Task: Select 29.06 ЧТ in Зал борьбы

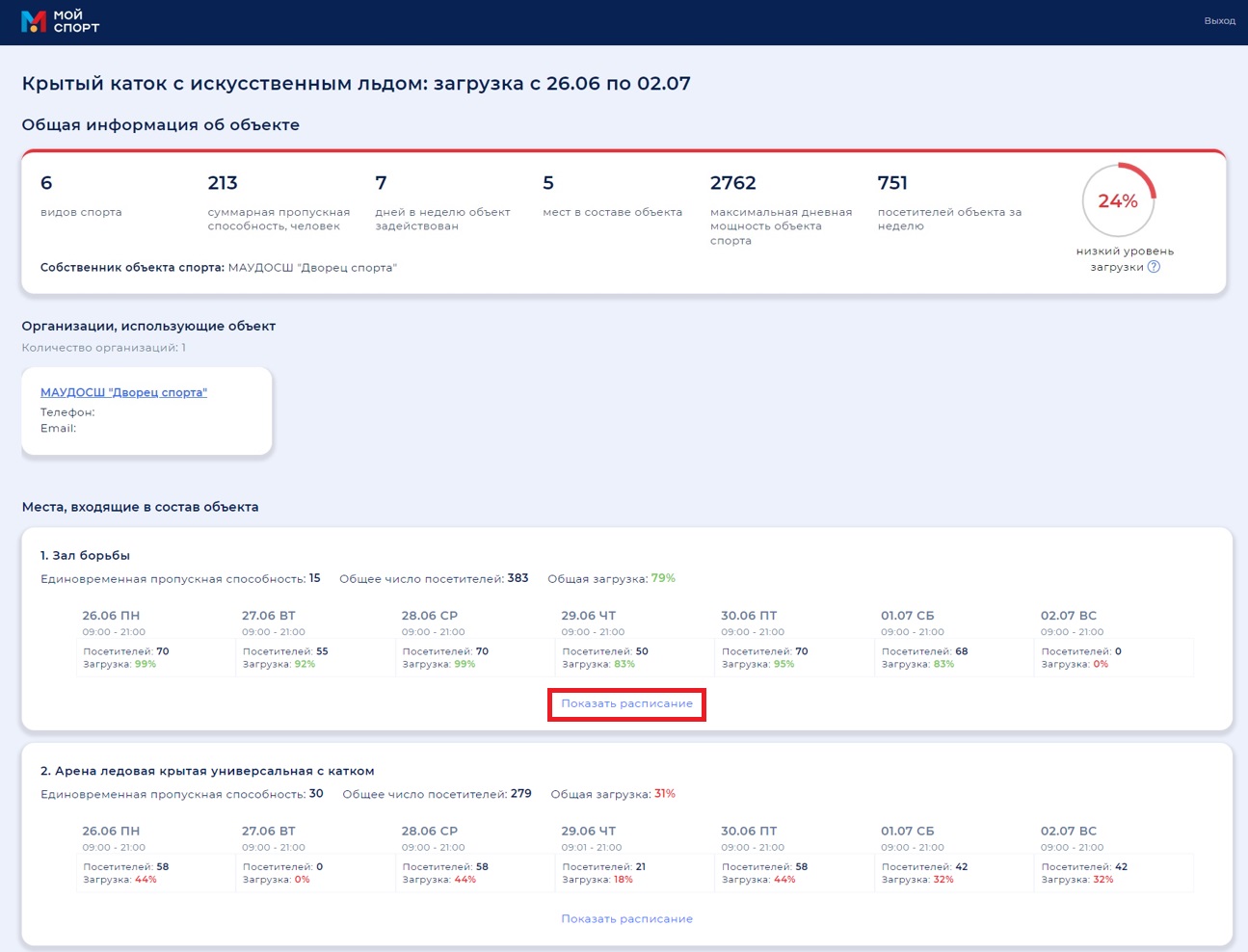Action: 588,616
